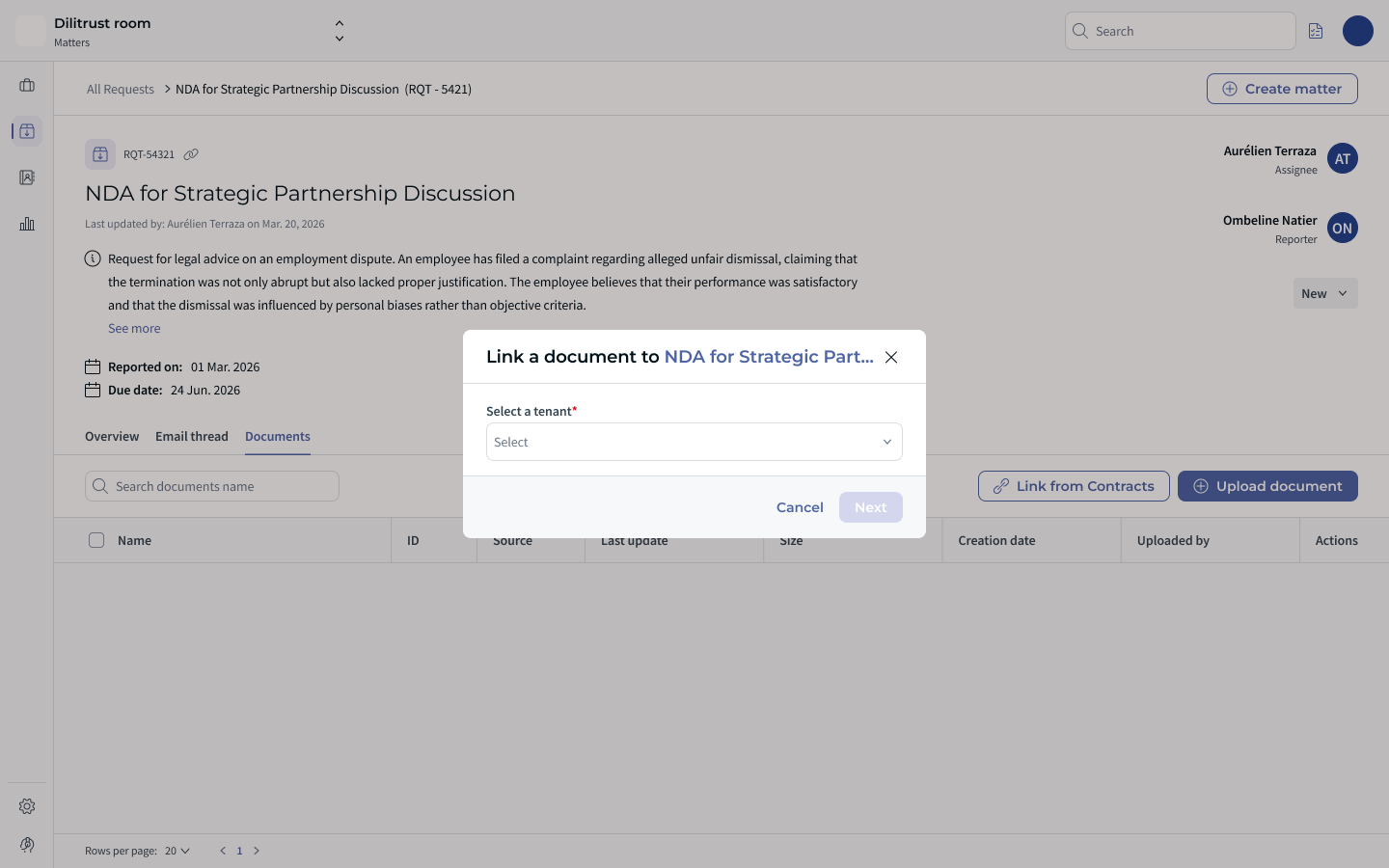Image resolution: width=1389 pixels, height=868 pixels.
Task: Click the Creation date column header
Action: click(x=996, y=540)
